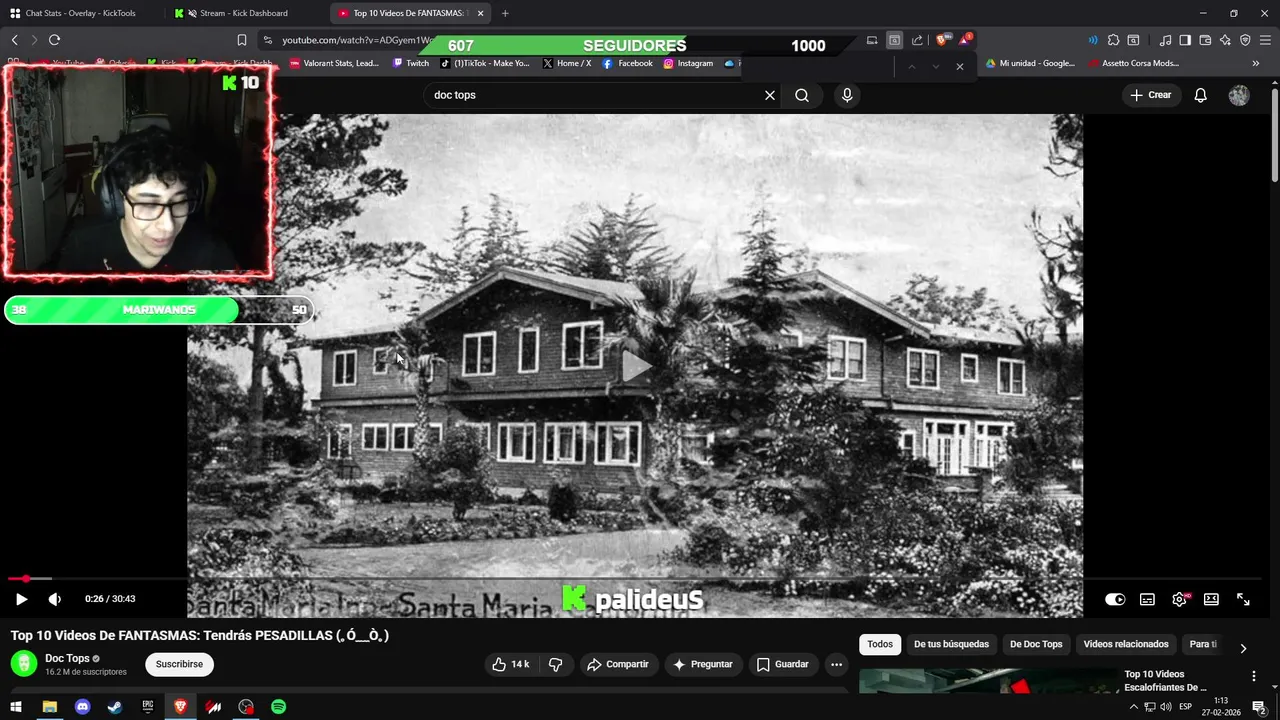Run the YouTube search magnifier
This screenshot has height=720, width=1280.
click(802, 95)
